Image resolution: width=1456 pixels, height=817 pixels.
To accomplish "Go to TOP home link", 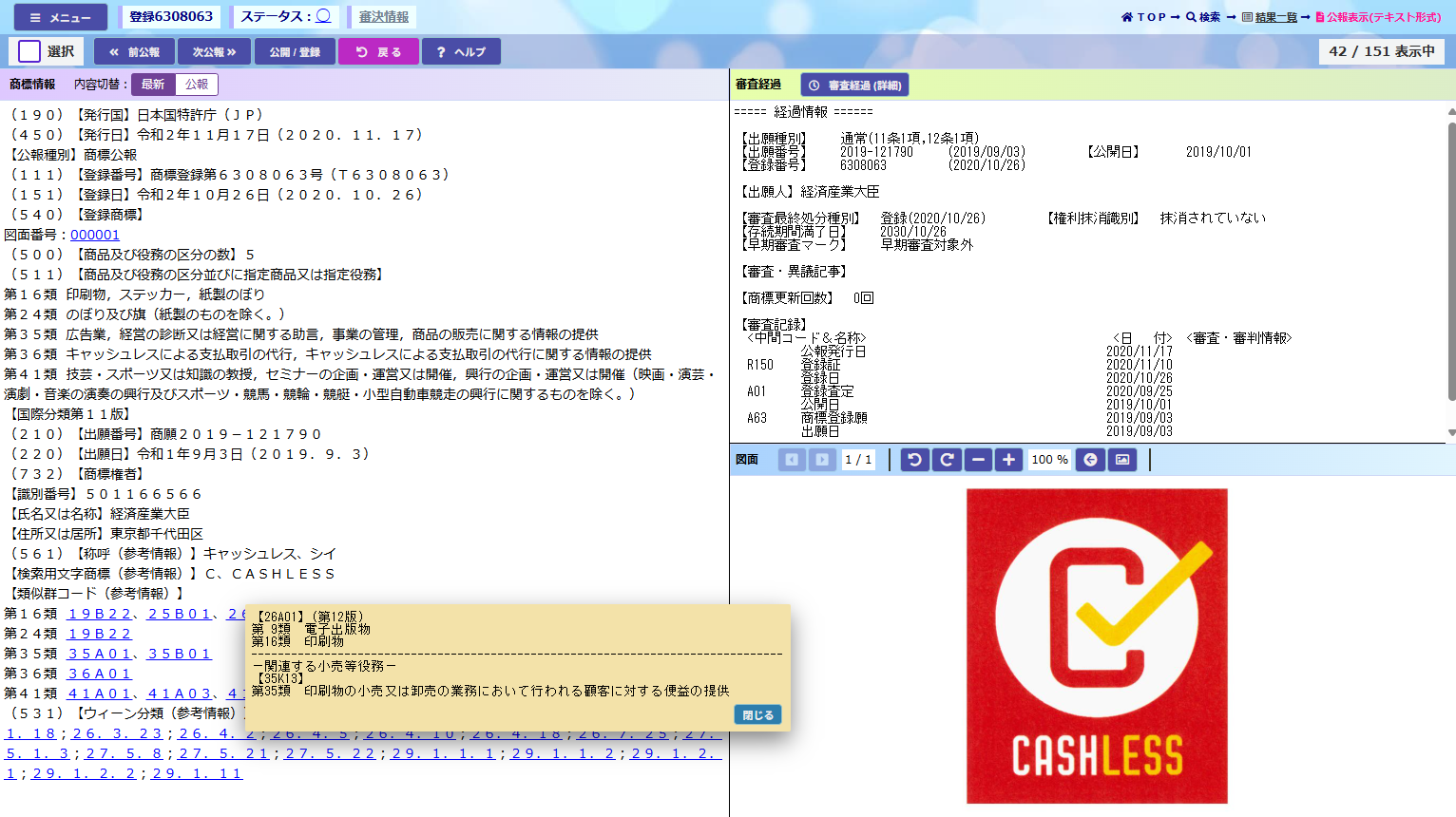I will point(1143,17).
